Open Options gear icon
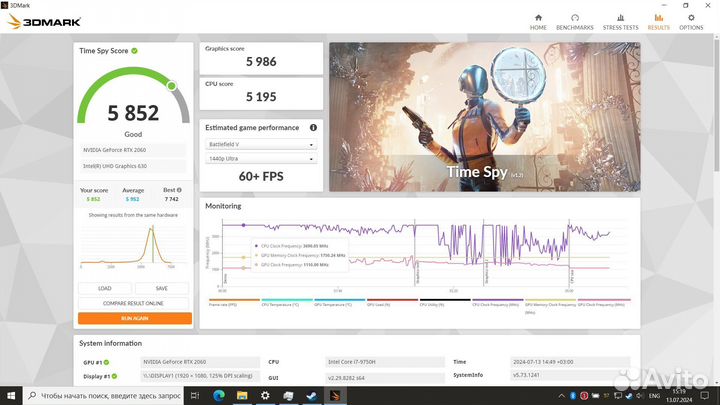The height and width of the screenshot is (405, 720). pos(691,18)
